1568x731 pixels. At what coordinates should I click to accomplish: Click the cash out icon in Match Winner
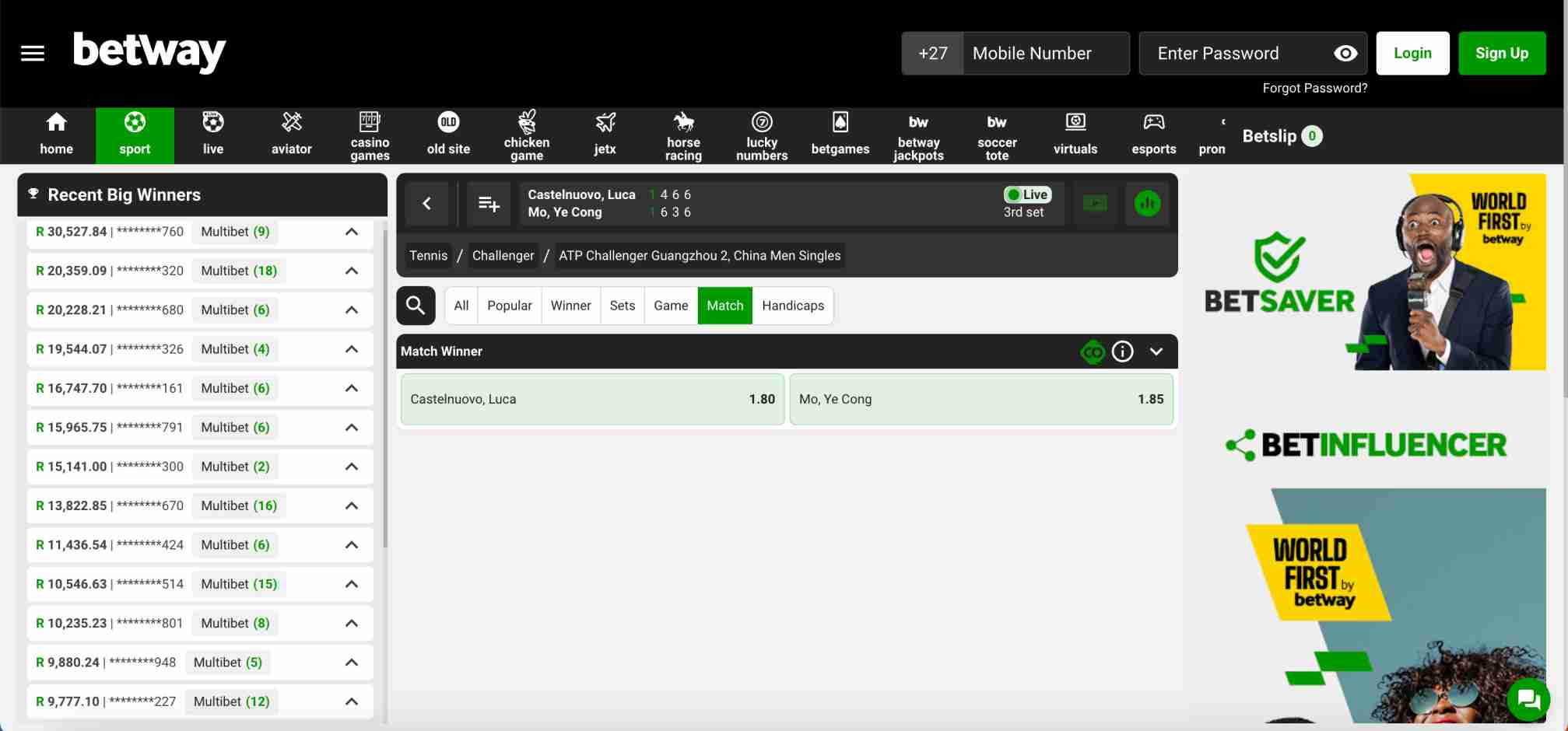pos(1093,352)
